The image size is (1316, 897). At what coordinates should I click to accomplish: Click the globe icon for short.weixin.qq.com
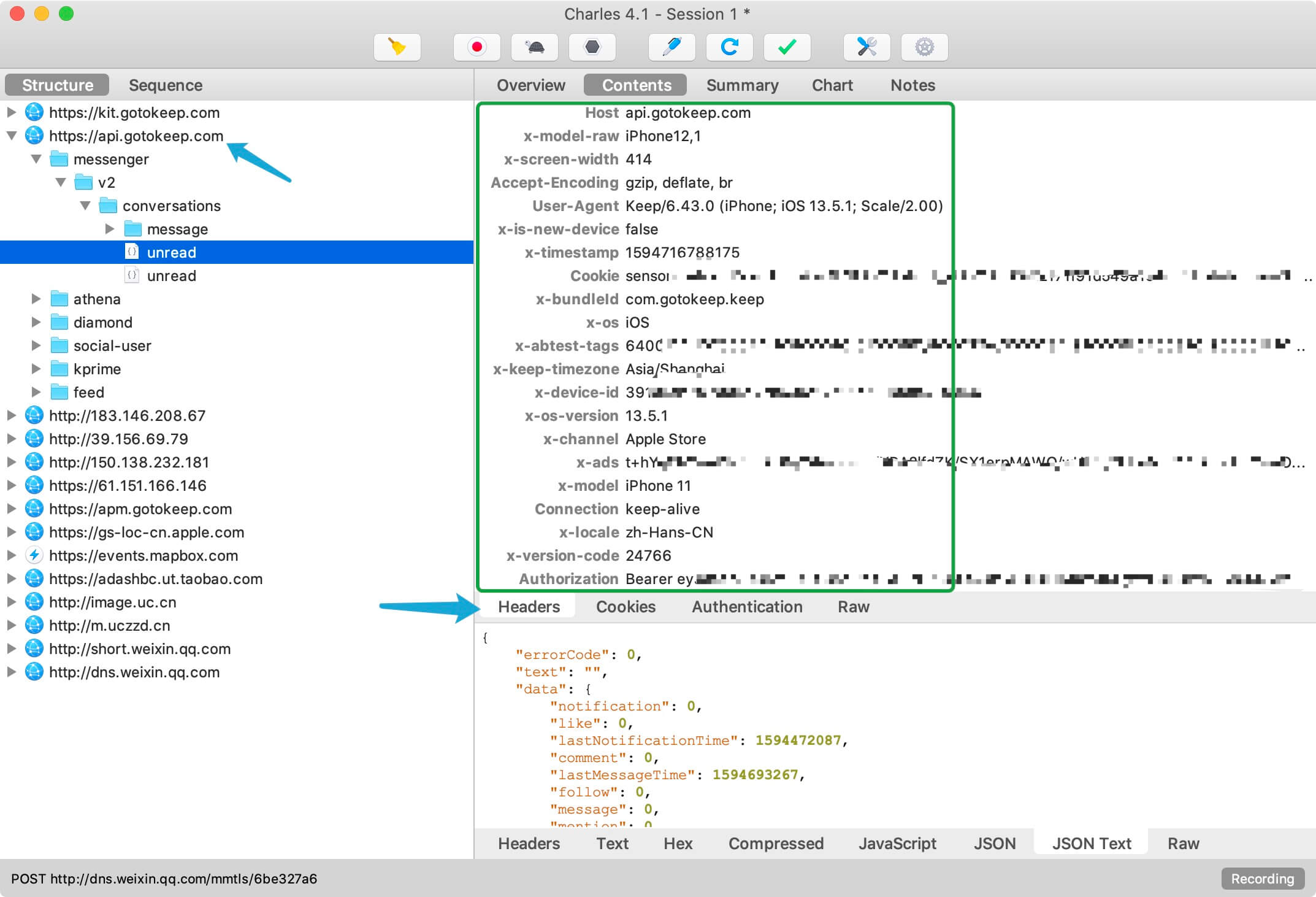coord(34,649)
